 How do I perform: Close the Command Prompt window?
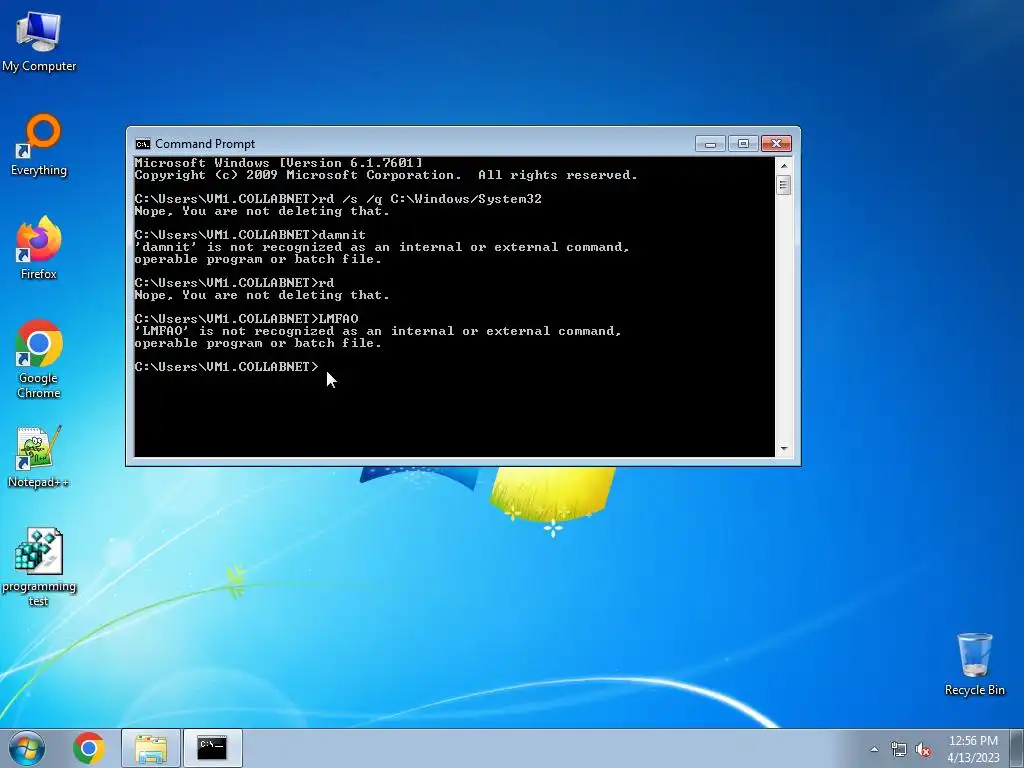point(776,144)
